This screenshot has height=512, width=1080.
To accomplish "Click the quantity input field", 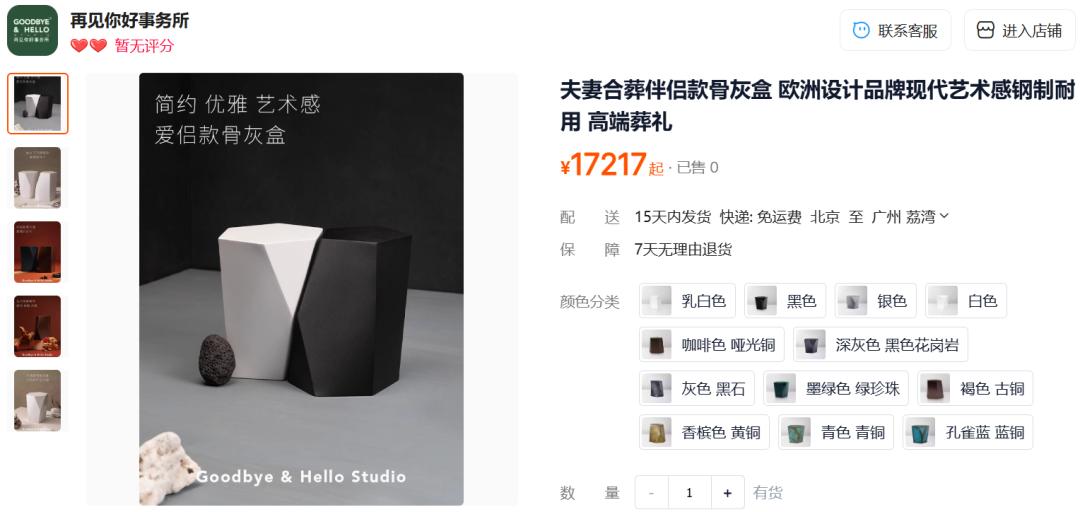I will click(689, 493).
